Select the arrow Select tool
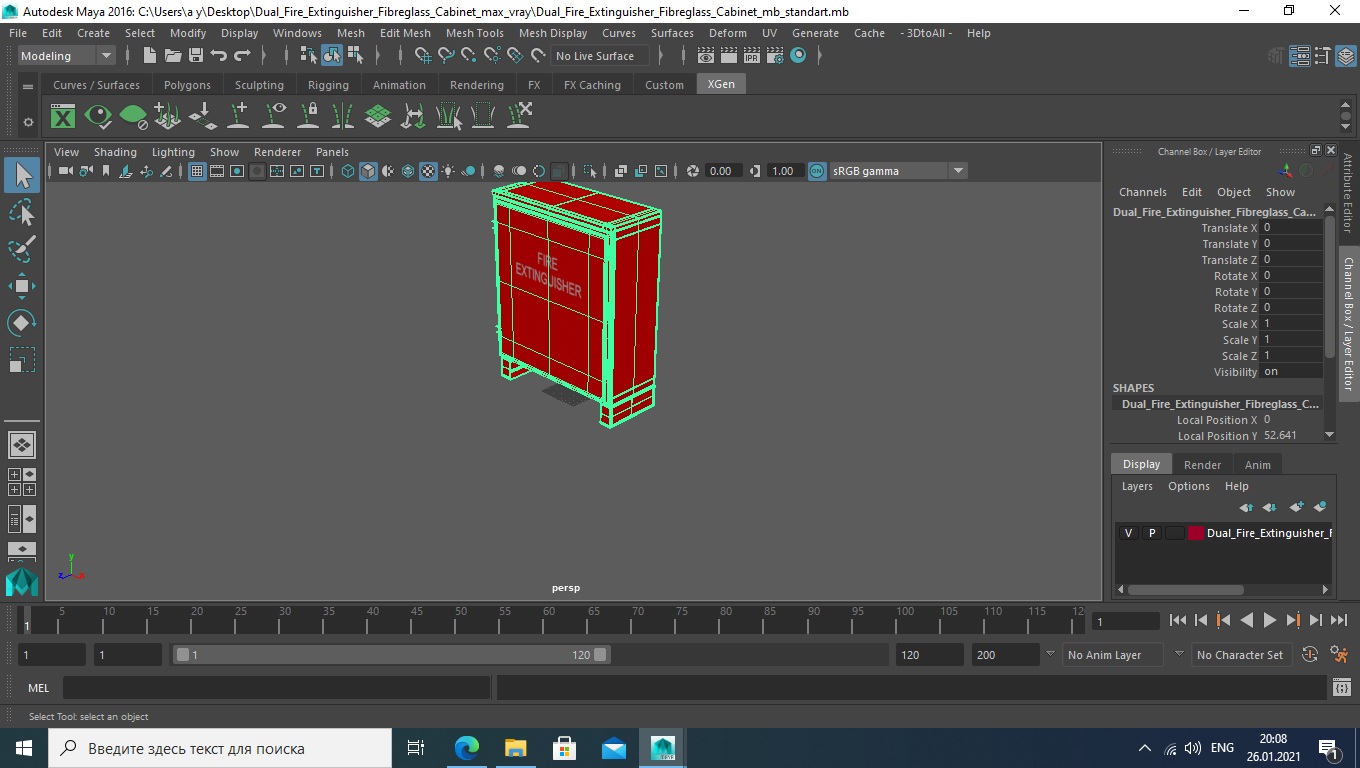The image size is (1360, 768). [22, 176]
